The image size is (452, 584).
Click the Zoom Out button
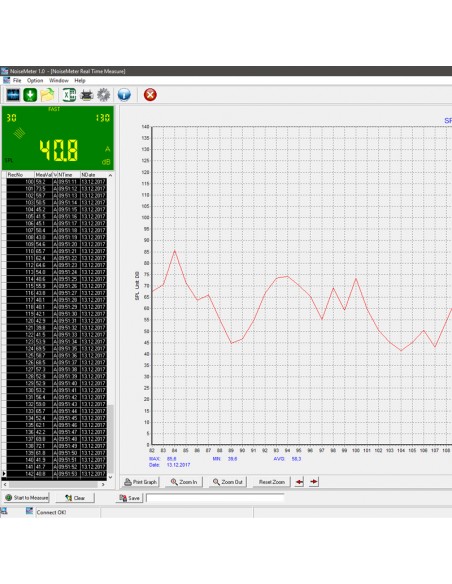click(x=227, y=482)
